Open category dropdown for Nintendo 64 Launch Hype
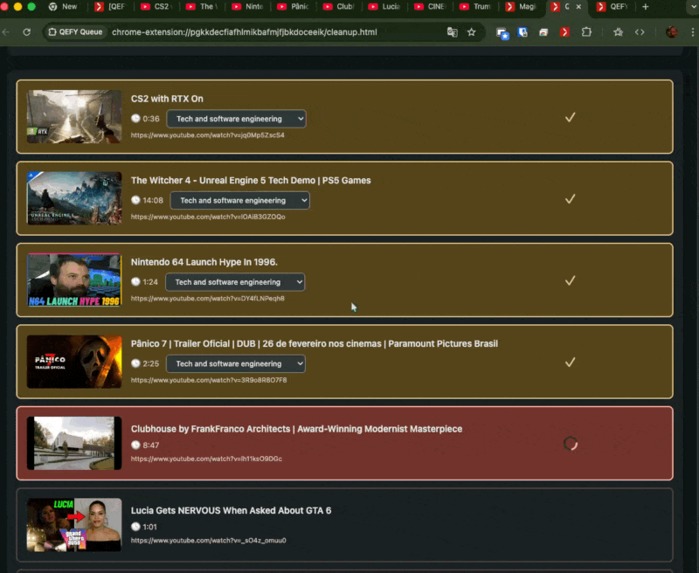Viewport: 699px width, 573px height. (235, 282)
